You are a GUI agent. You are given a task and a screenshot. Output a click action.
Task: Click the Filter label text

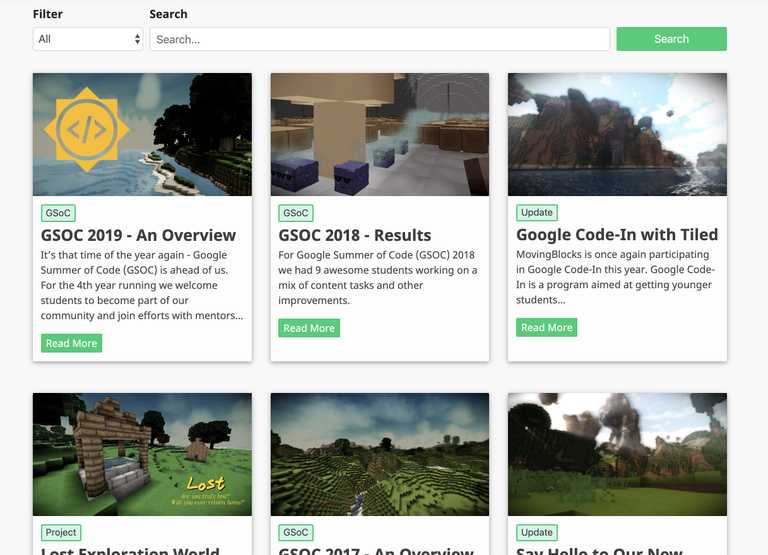coord(48,14)
